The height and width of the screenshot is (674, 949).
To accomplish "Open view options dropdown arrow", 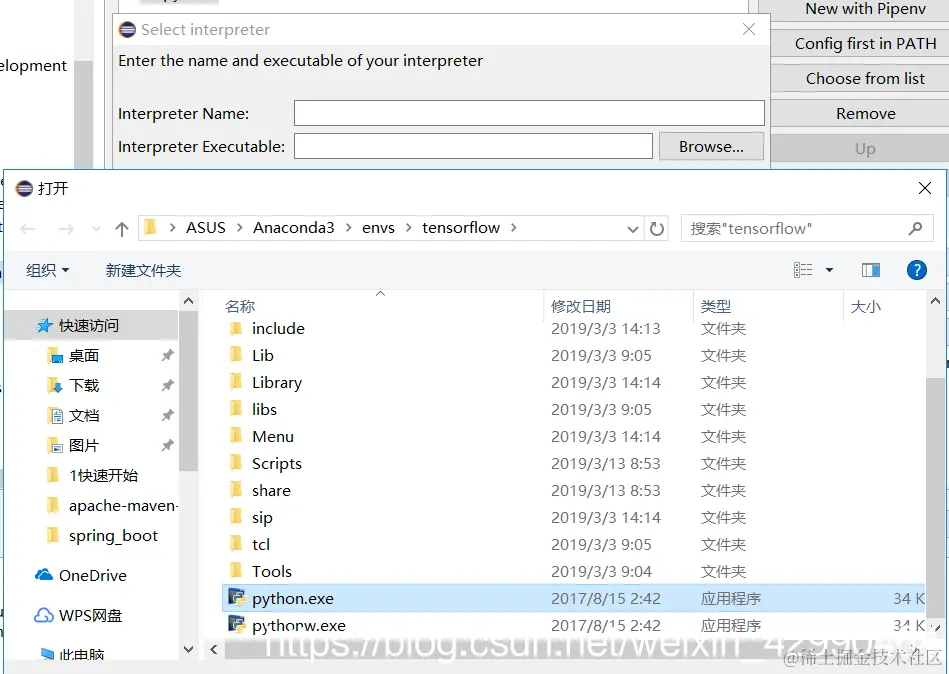I will point(829,270).
